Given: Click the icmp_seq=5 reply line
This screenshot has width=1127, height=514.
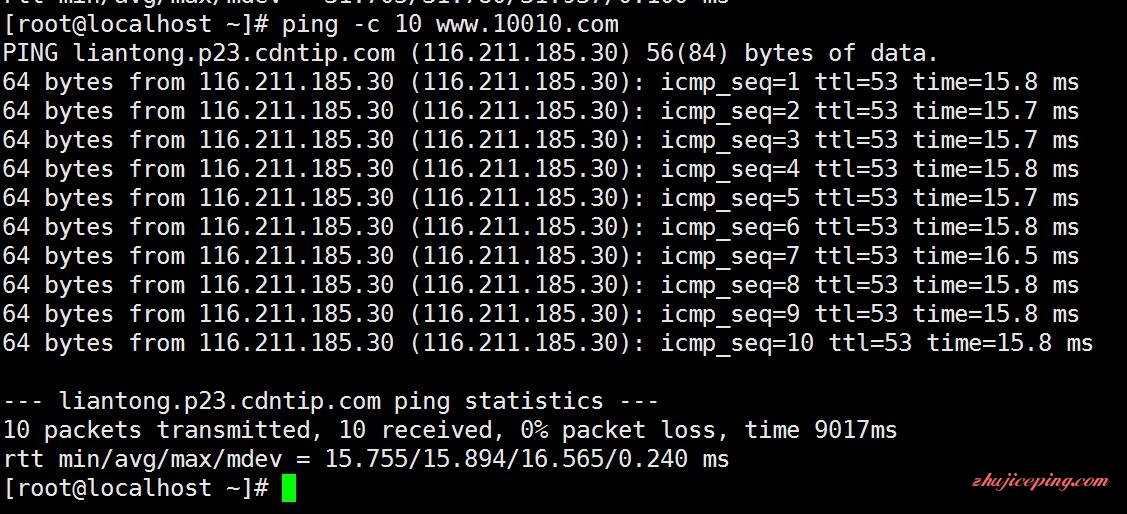Looking at the screenshot, I should [x=540, y=198].
